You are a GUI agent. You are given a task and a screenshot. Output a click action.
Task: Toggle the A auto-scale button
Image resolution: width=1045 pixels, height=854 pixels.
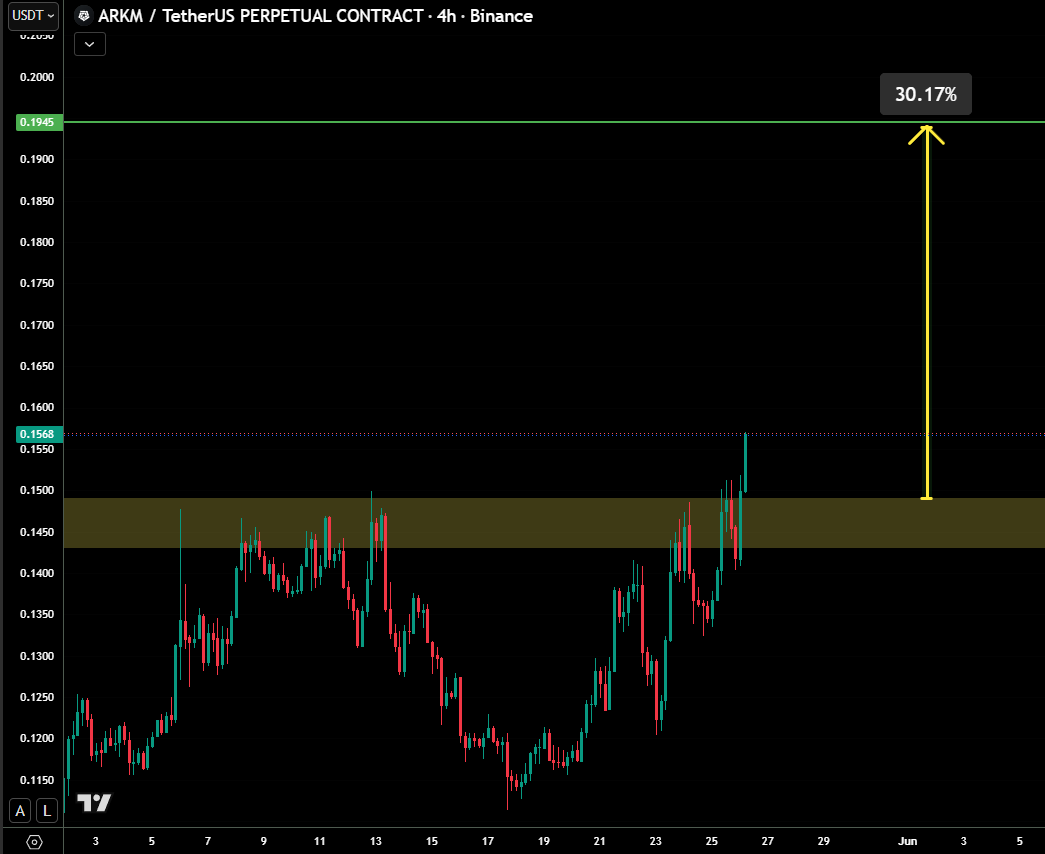pos(20,811)
